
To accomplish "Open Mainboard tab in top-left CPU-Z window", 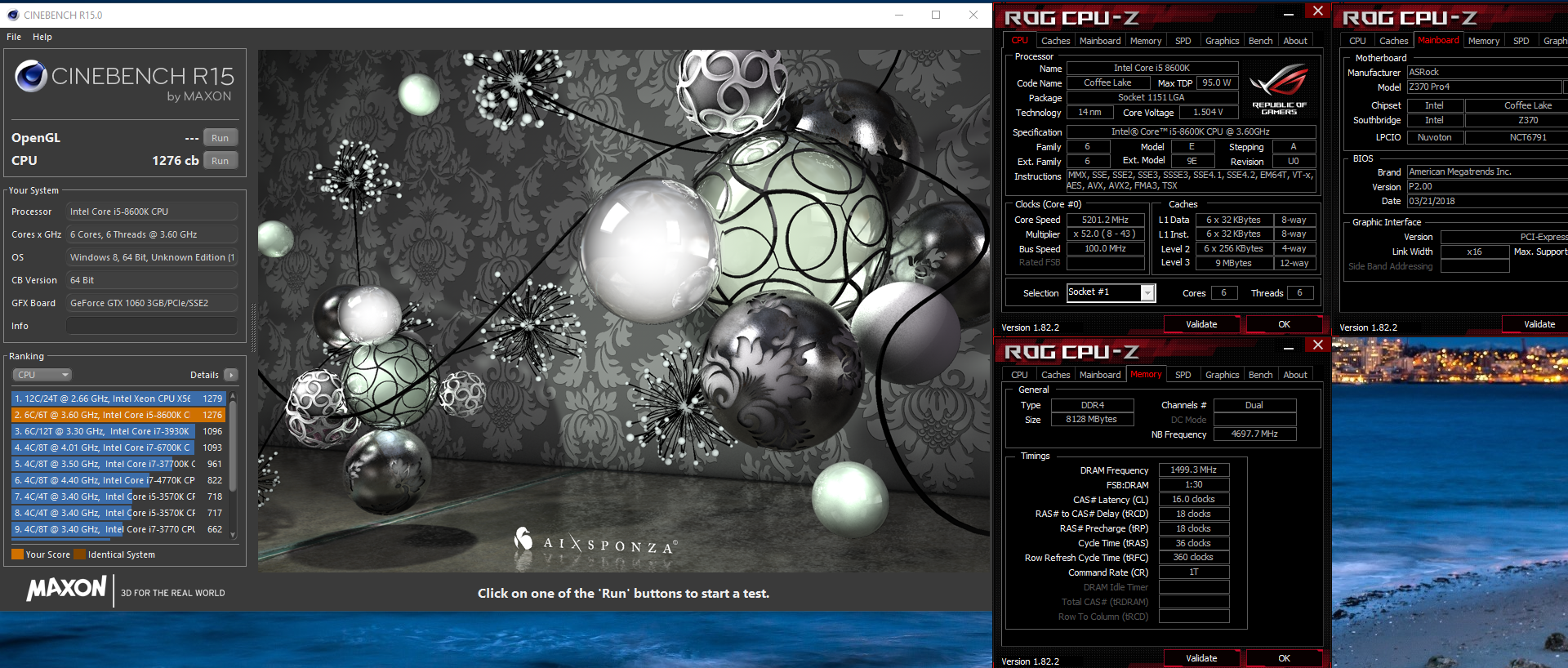I will (1100, 41).
